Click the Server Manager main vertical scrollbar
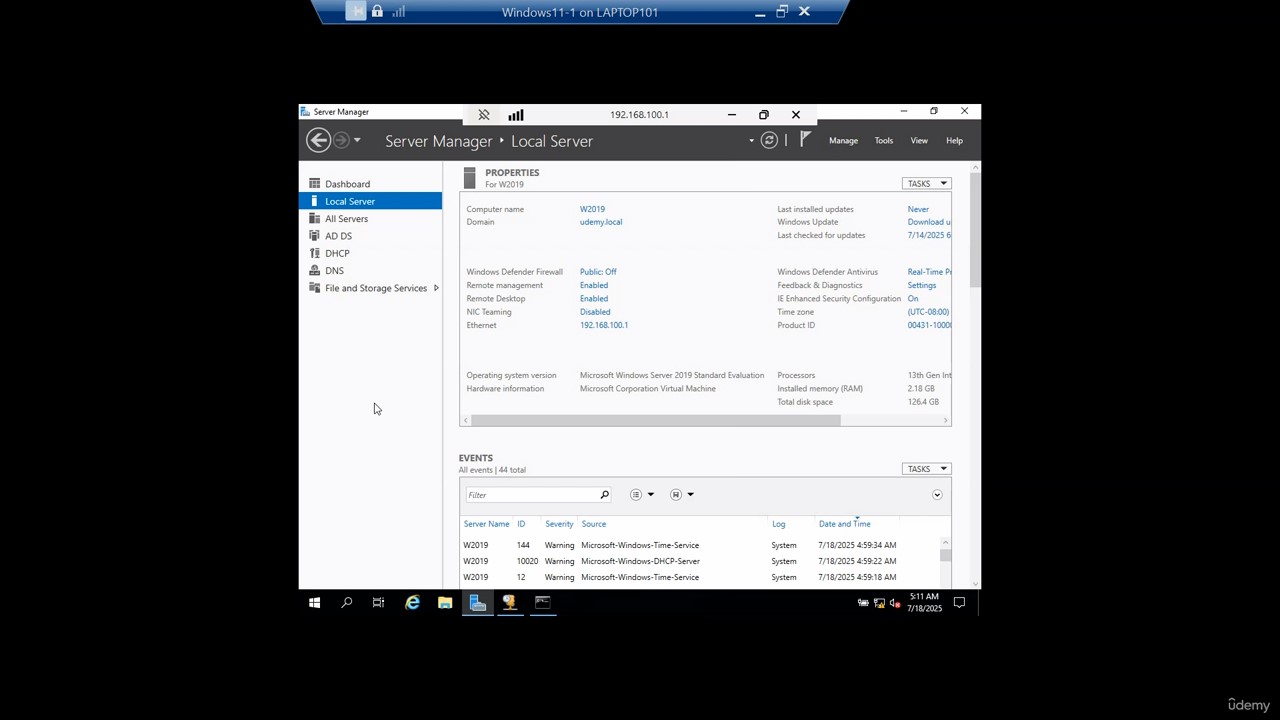This screenshot has width=1280, height=720. (975, 230)
